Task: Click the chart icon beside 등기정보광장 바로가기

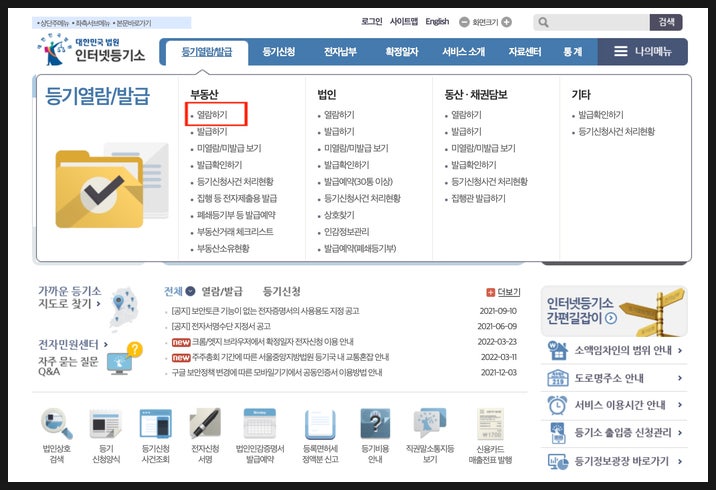Action: pyautogui.click(x=558, y=461)
